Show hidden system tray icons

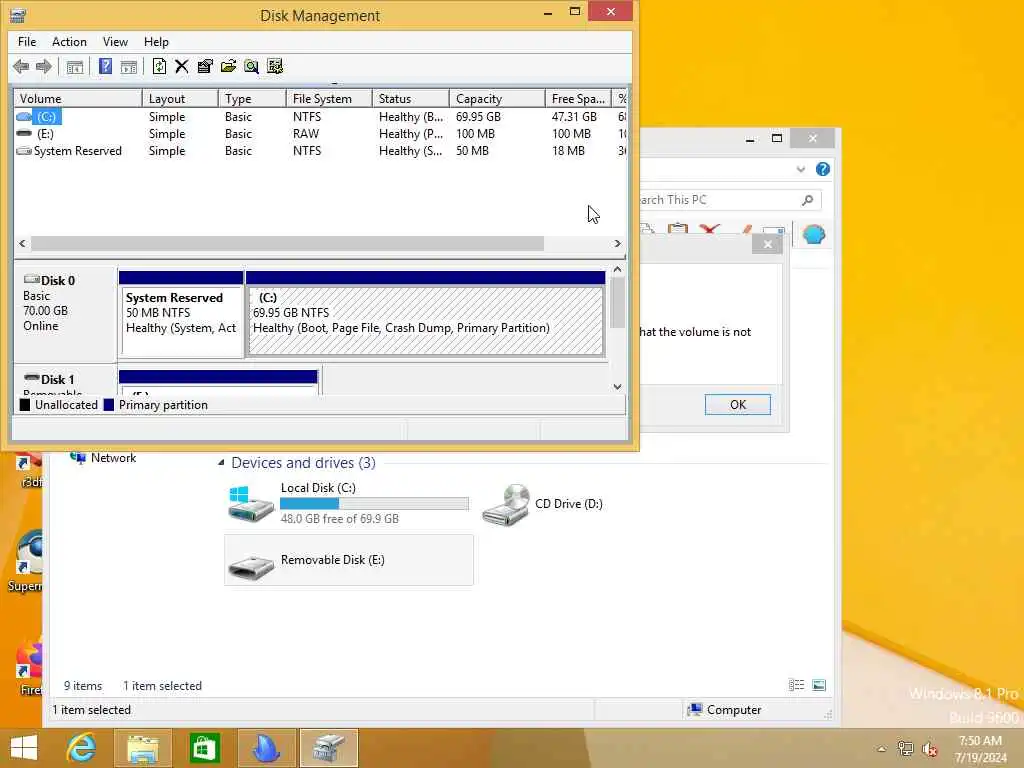click(882, 749)
